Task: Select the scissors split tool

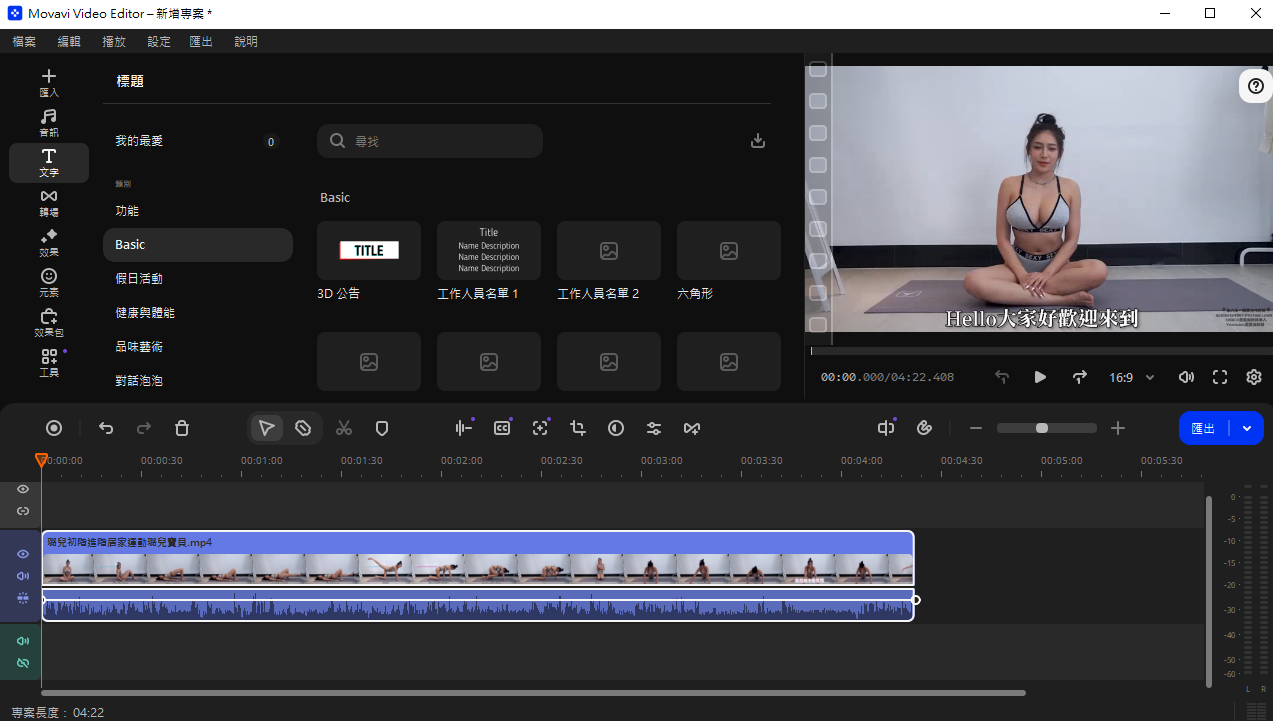Action: click(x=344, y=428)
